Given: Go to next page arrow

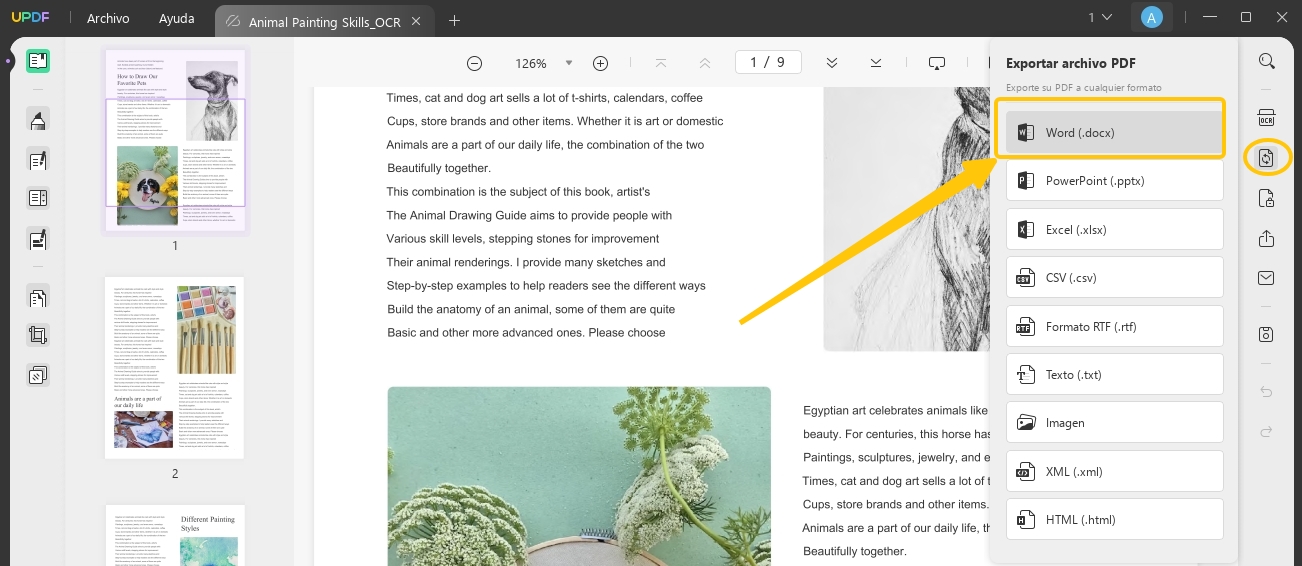Looking at the screenshot, I should [832, 63].
